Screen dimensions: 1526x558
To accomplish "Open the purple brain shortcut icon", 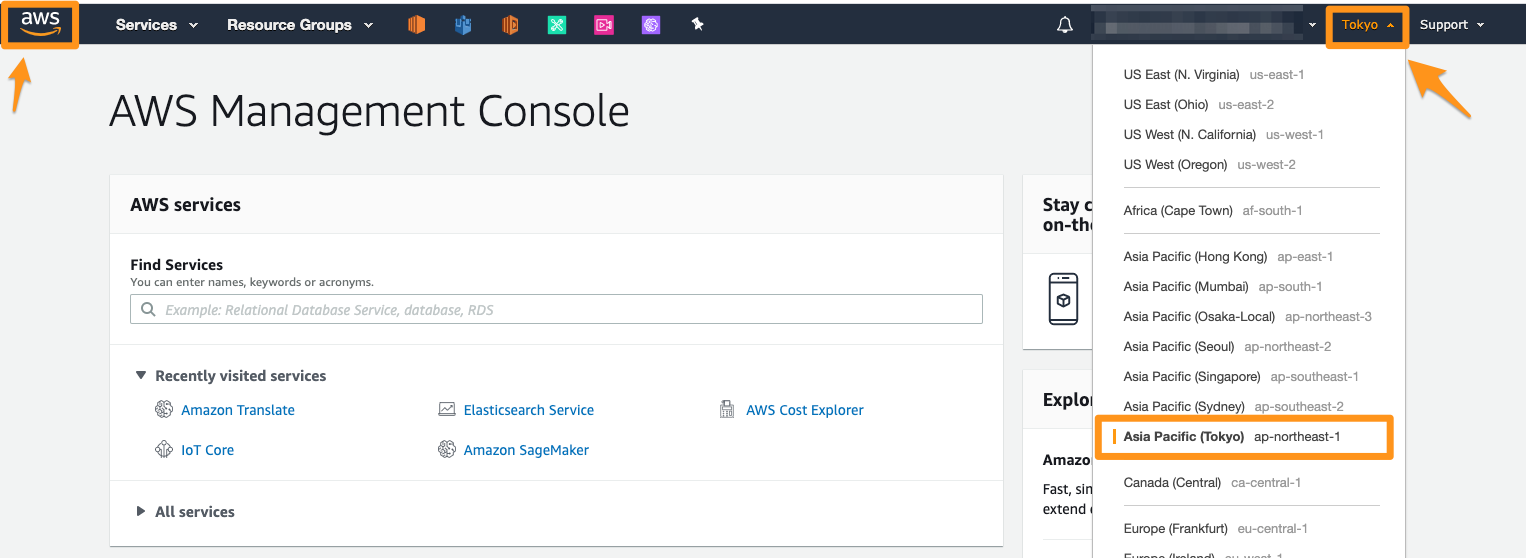I will (x=651, y=25).
